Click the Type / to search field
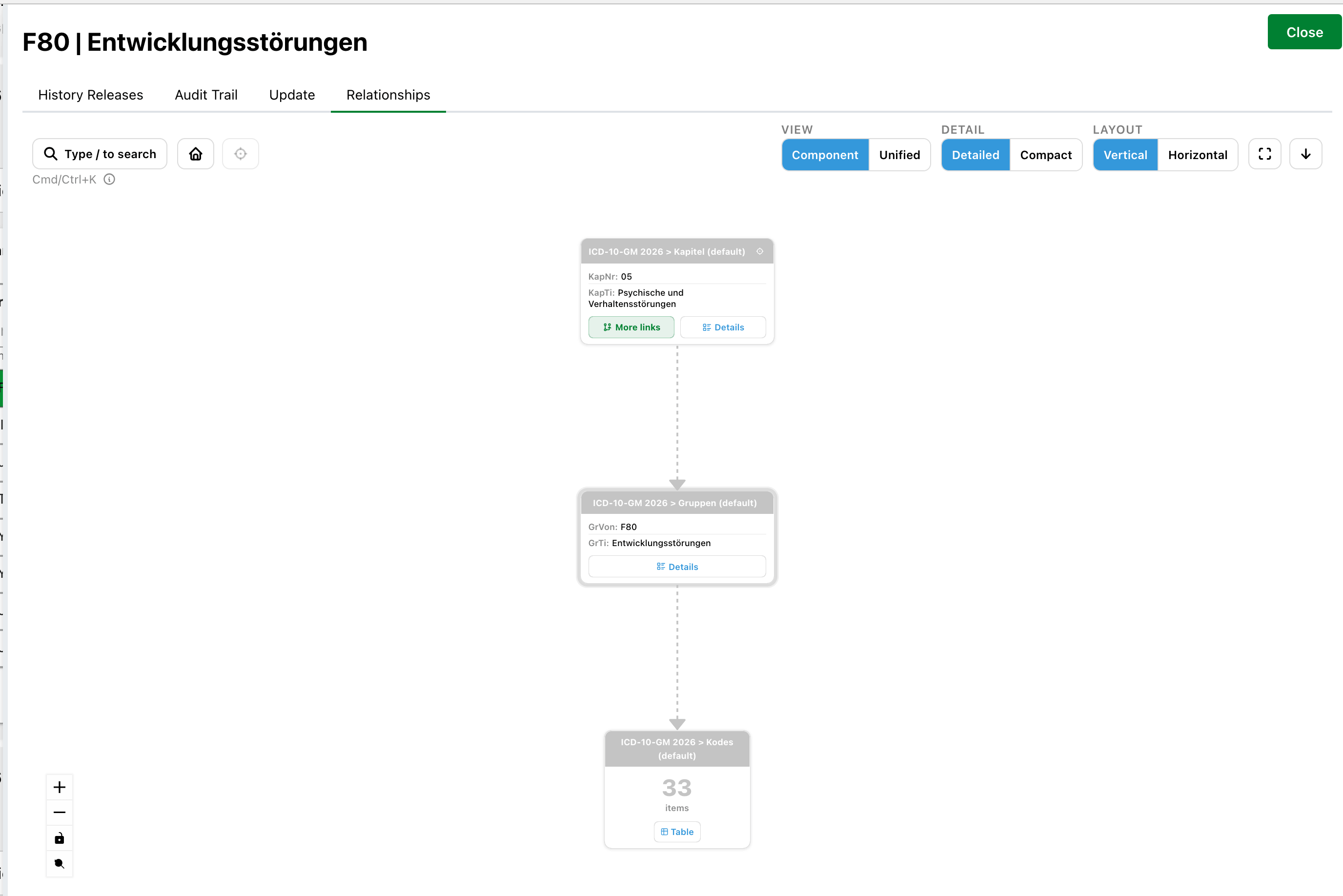 click(x=100, y=154)
